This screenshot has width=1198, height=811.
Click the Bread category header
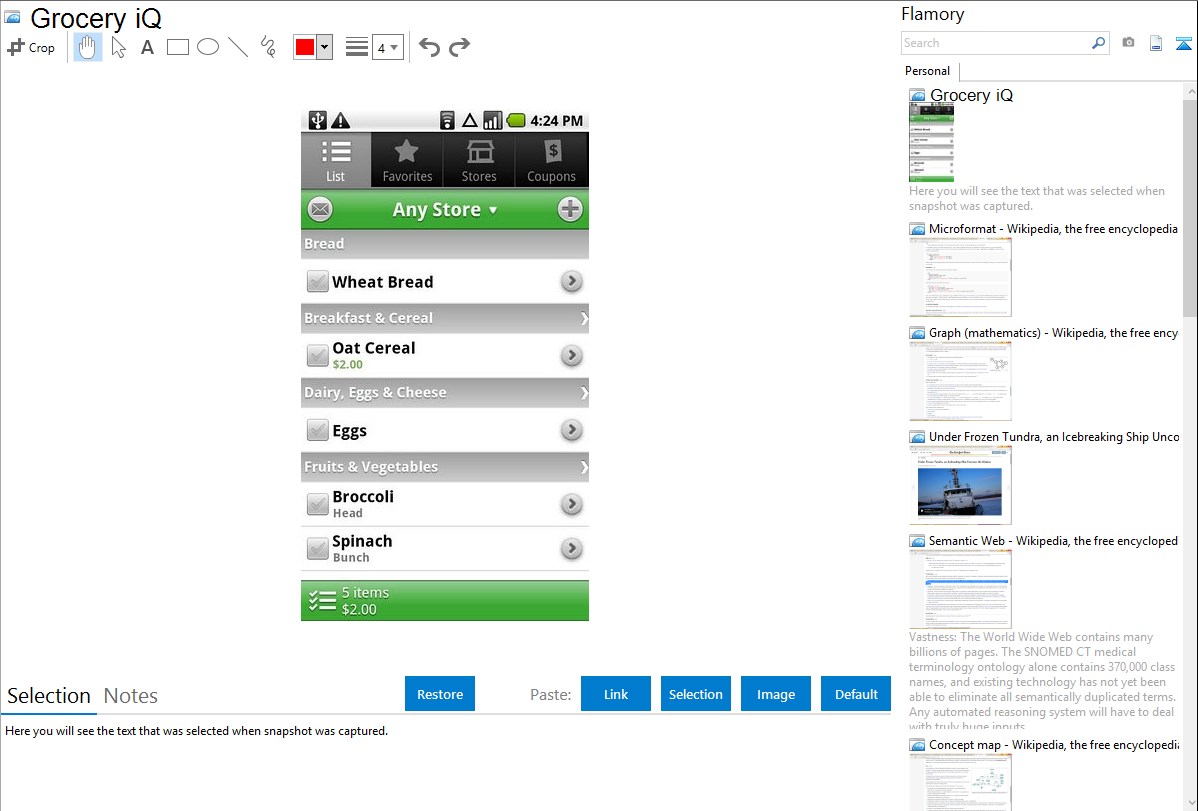click(445, 244)
